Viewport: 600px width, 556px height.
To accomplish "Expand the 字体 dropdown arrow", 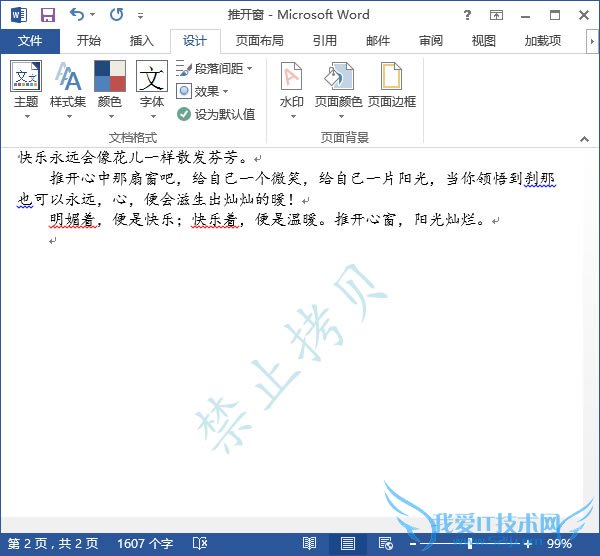I will click(153, 116).
